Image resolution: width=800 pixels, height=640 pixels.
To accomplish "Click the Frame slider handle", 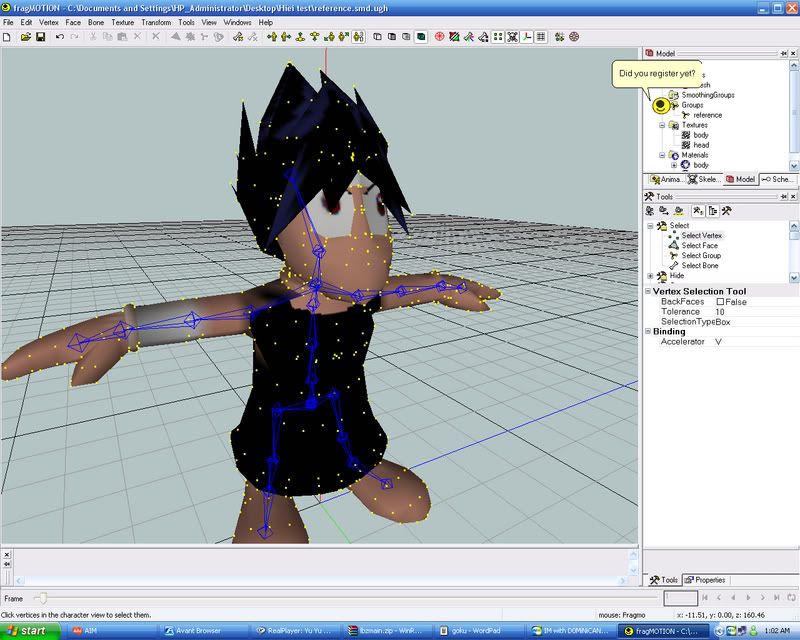I will [43, 598].
